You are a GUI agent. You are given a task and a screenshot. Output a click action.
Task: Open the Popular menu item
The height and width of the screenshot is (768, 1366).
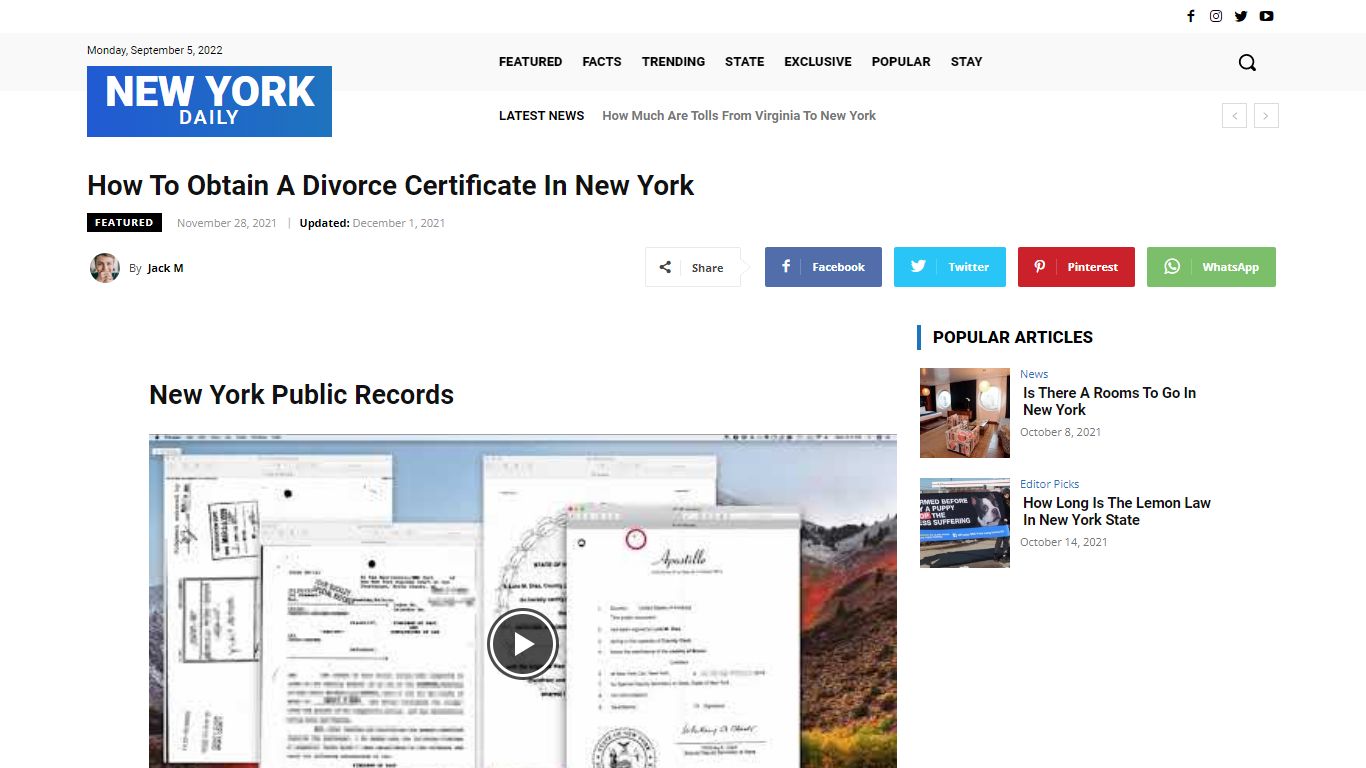click(901, 62)
